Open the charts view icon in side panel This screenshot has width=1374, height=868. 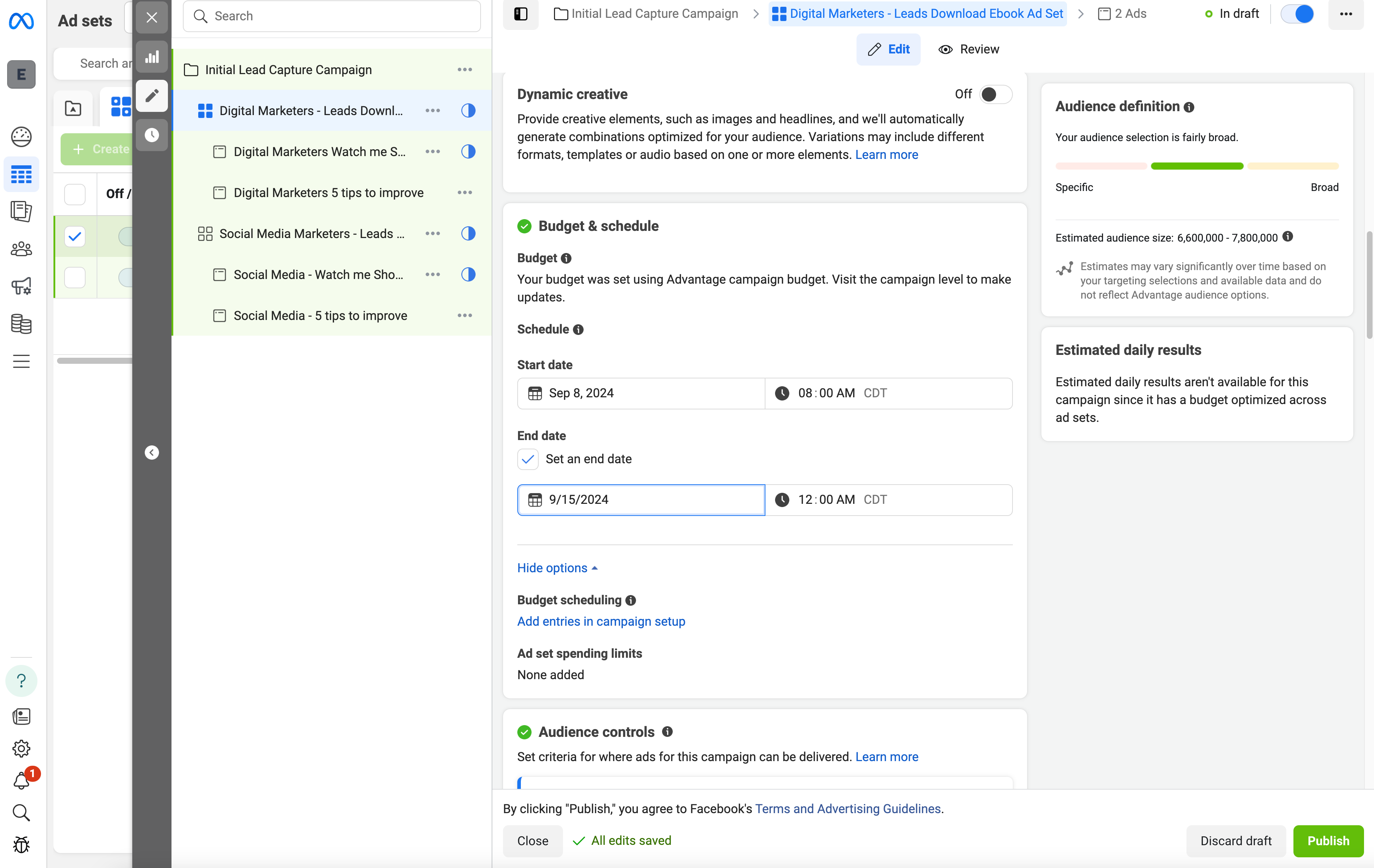152,56
